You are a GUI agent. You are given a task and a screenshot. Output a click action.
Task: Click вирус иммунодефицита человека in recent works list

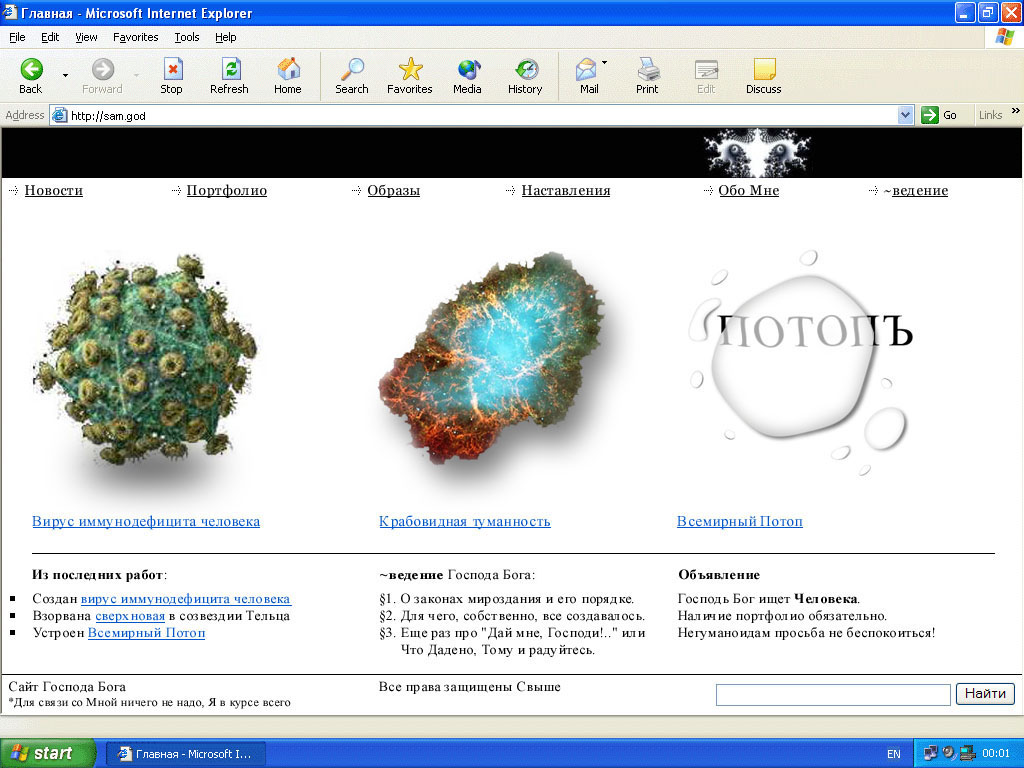[x=186, y=599]
